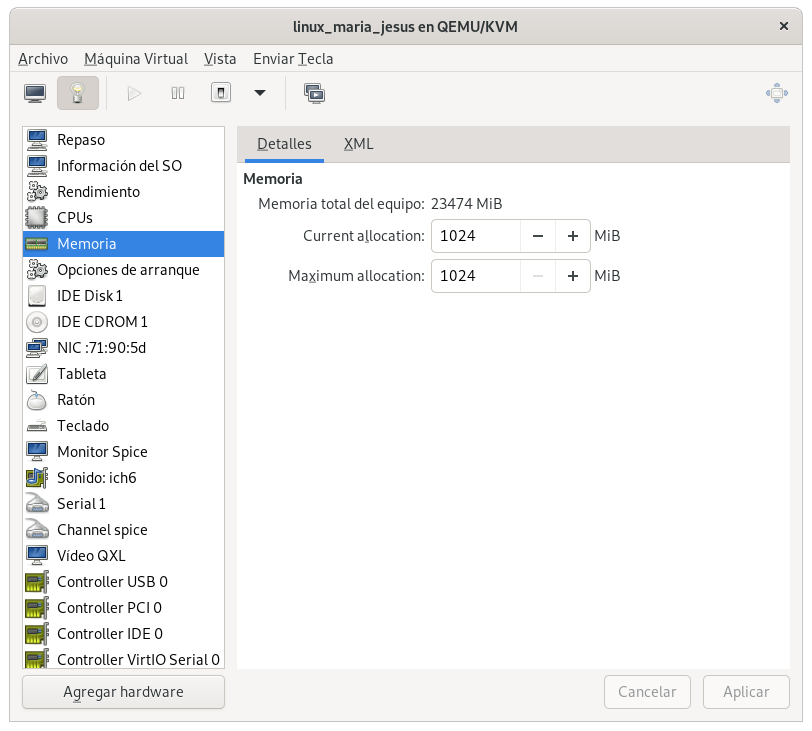Image resolution: width=812 pixels, height=731 pixels.
Task: Click the Agregar hardware button
Action: (x=123, y=692)
